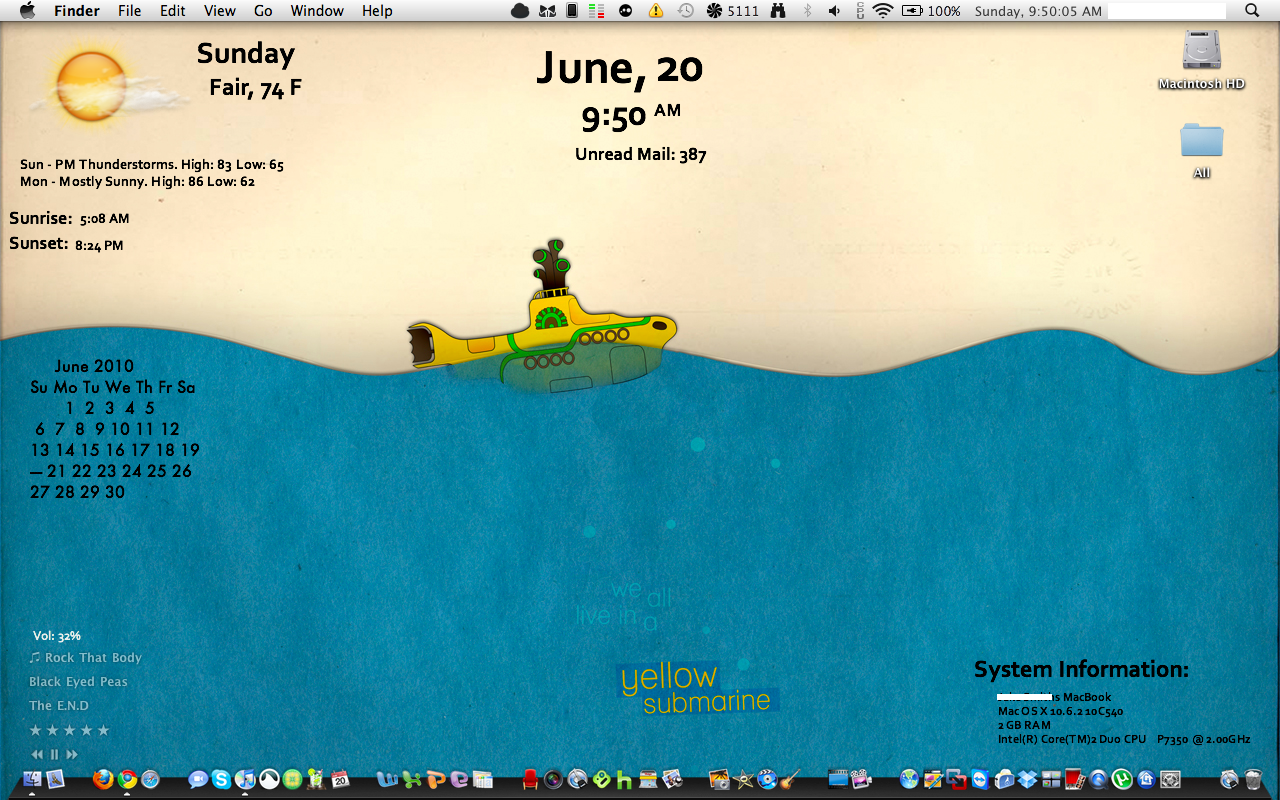Open the red chair app in dock
Image resolution: width=1280 pixels, height=800 pixels.
coord(530,779)
